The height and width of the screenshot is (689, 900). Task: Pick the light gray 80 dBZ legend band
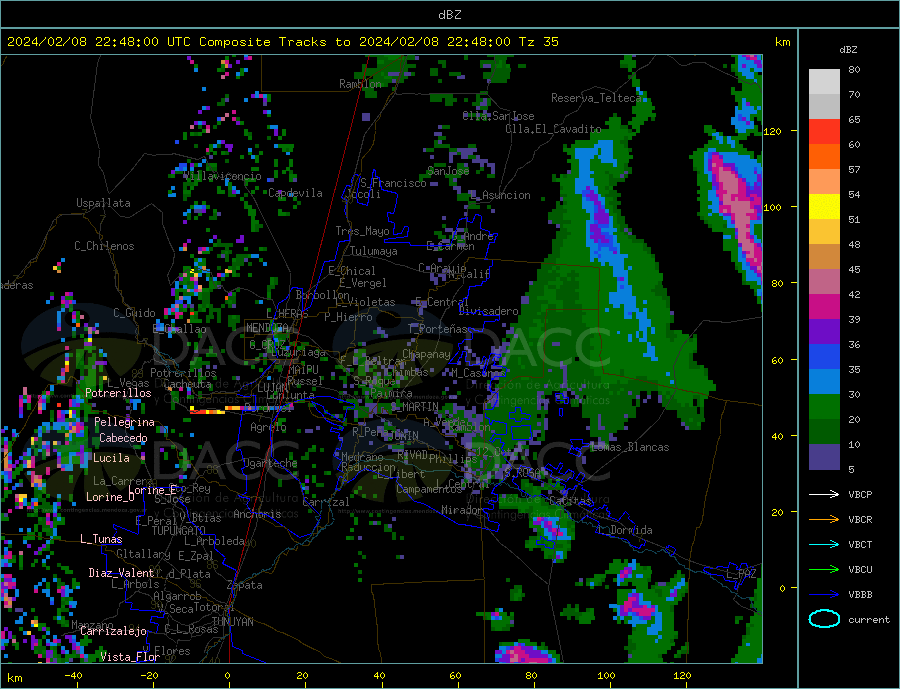point(824,82)
